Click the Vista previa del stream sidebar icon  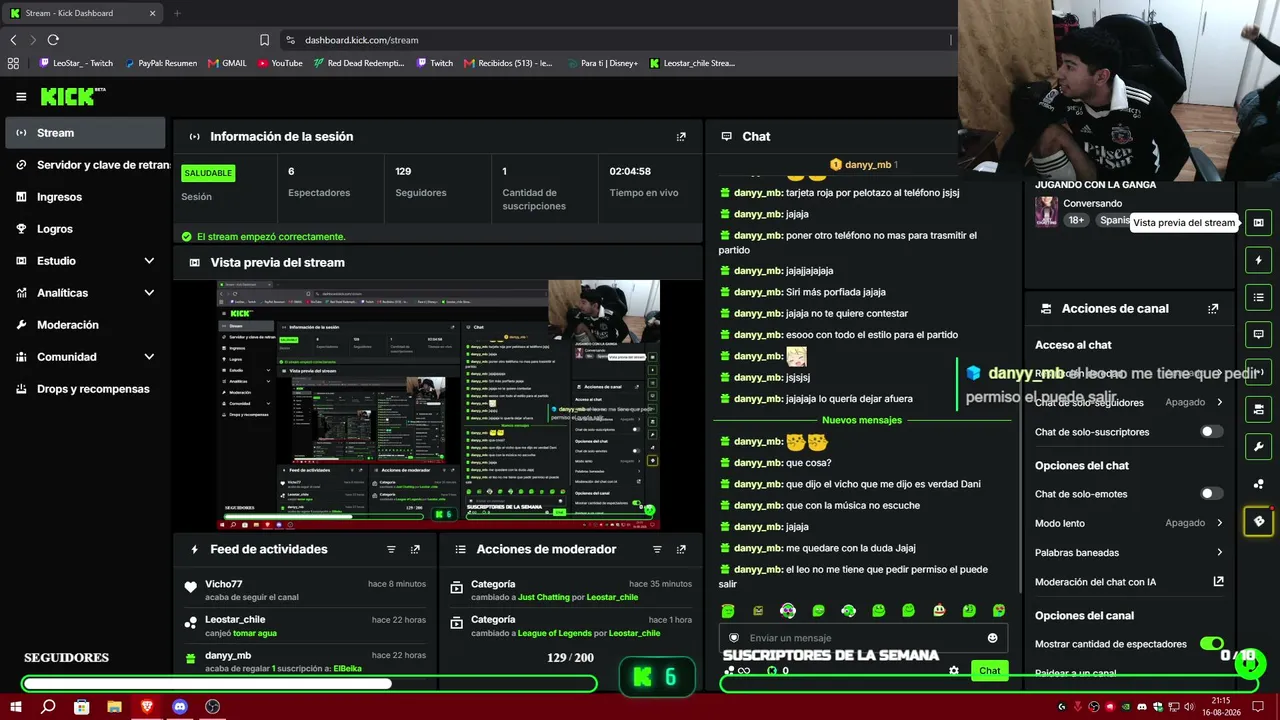[x=1258, y=223]
